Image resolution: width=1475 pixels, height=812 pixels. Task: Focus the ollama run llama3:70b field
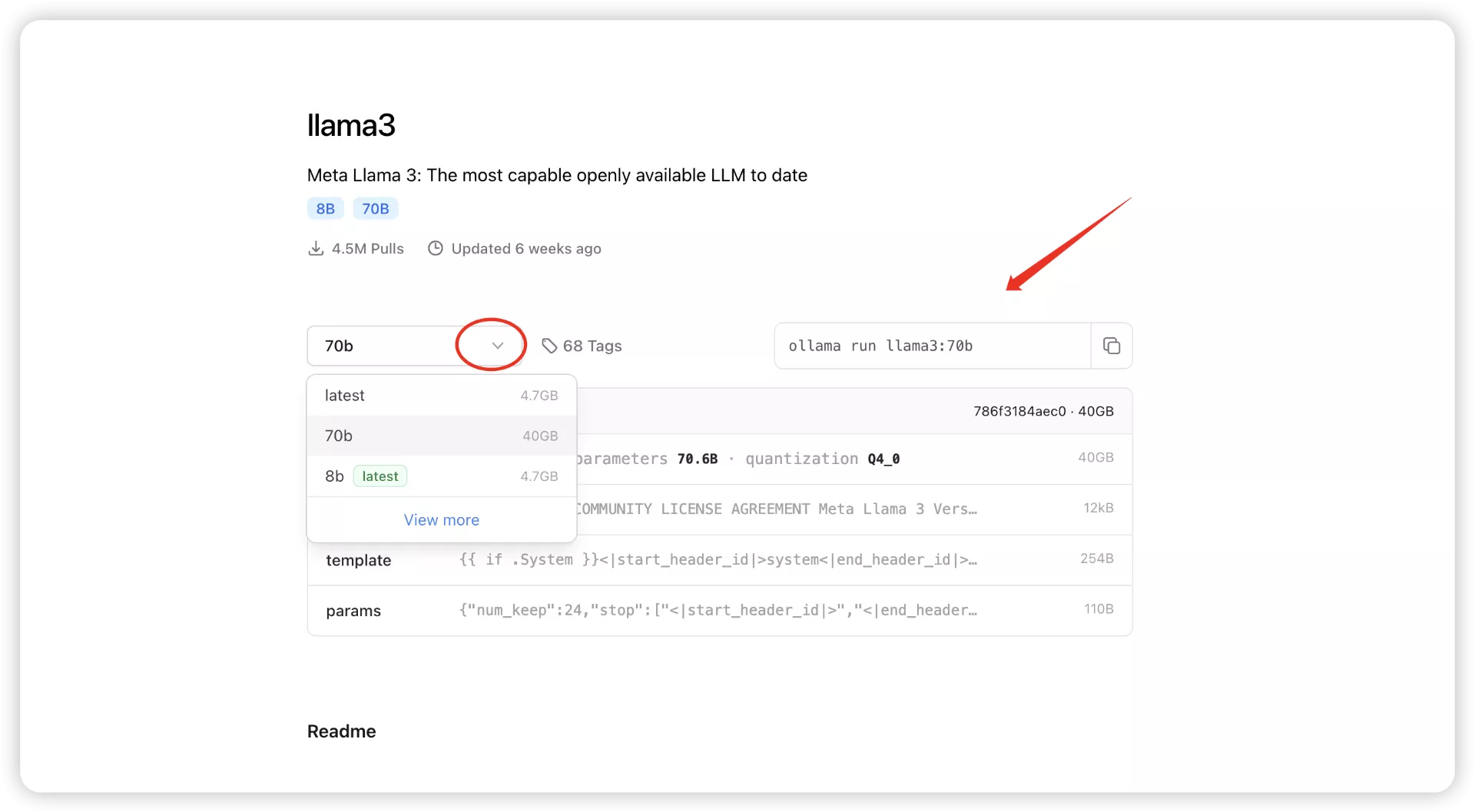933,346
